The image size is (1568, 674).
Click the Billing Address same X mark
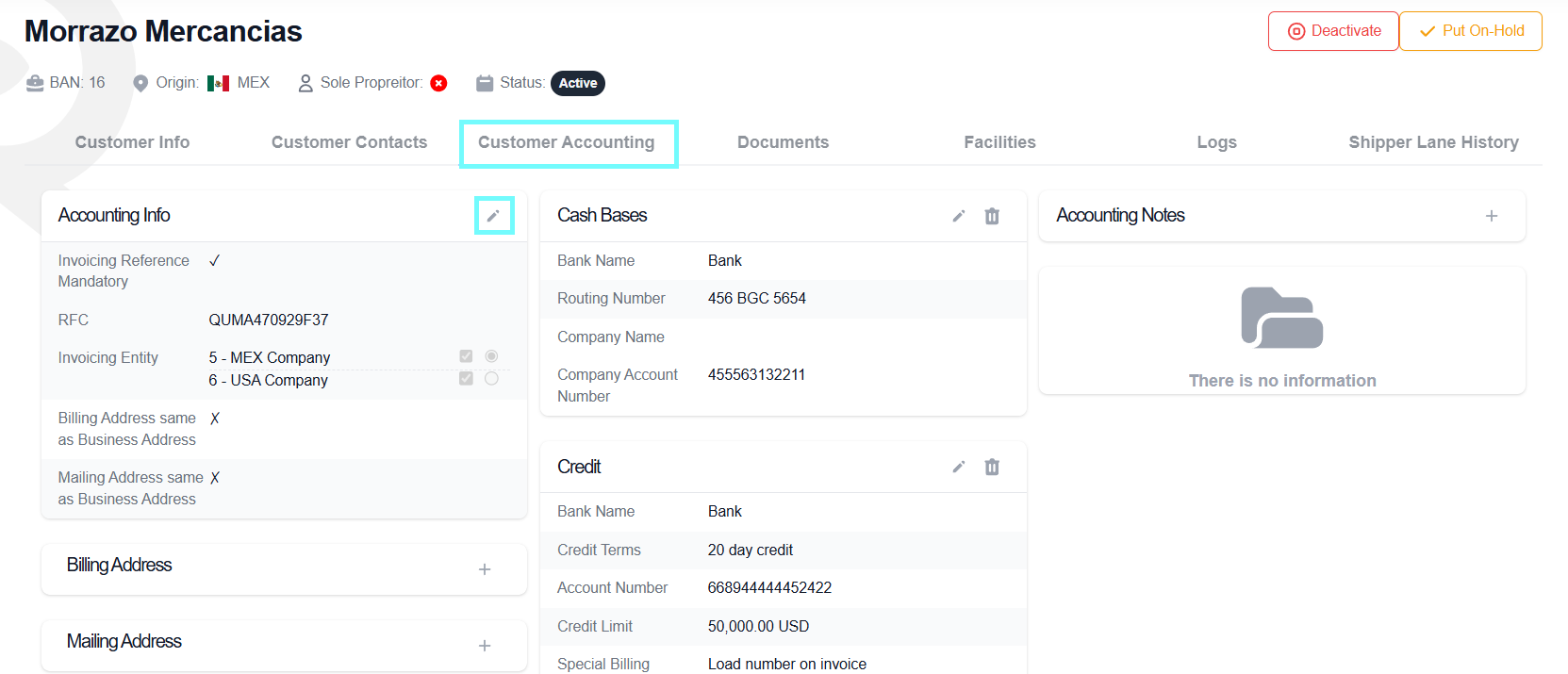(215, 418)
